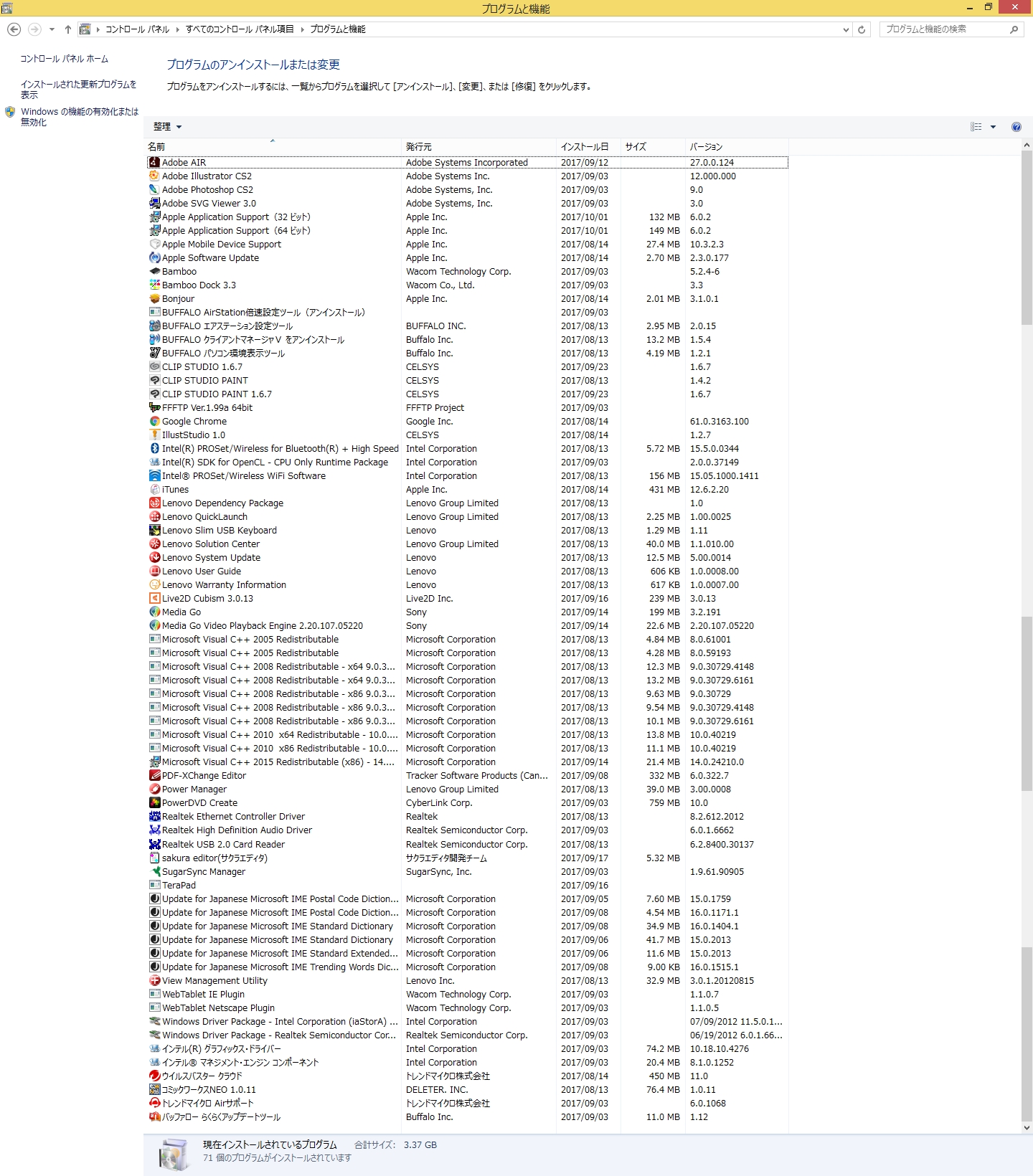The image size is (1033, 1176).
Task: Go back with the back arrow
Action: point(14,29)
